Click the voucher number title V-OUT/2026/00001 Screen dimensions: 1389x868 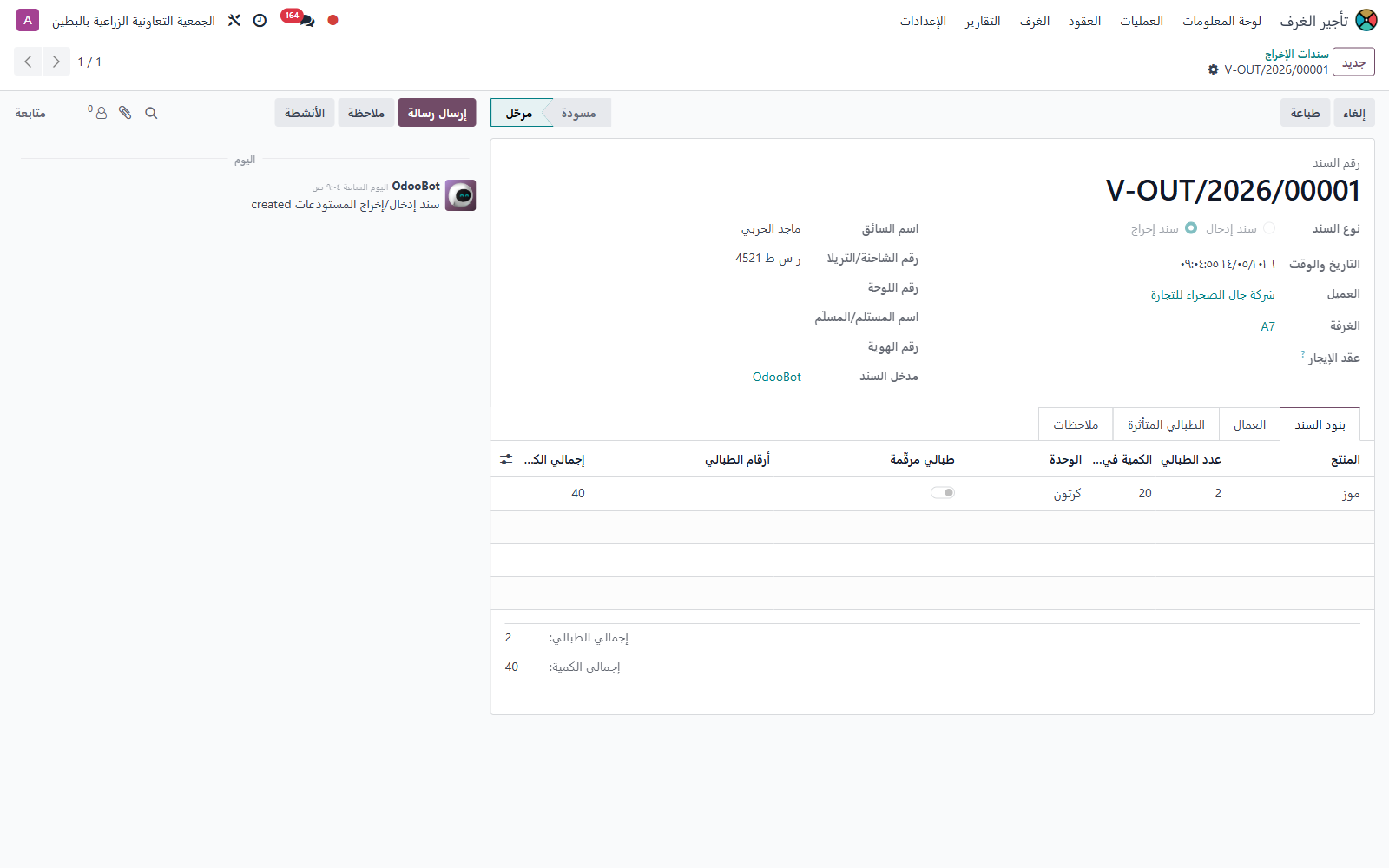(x=1233, y=190)
